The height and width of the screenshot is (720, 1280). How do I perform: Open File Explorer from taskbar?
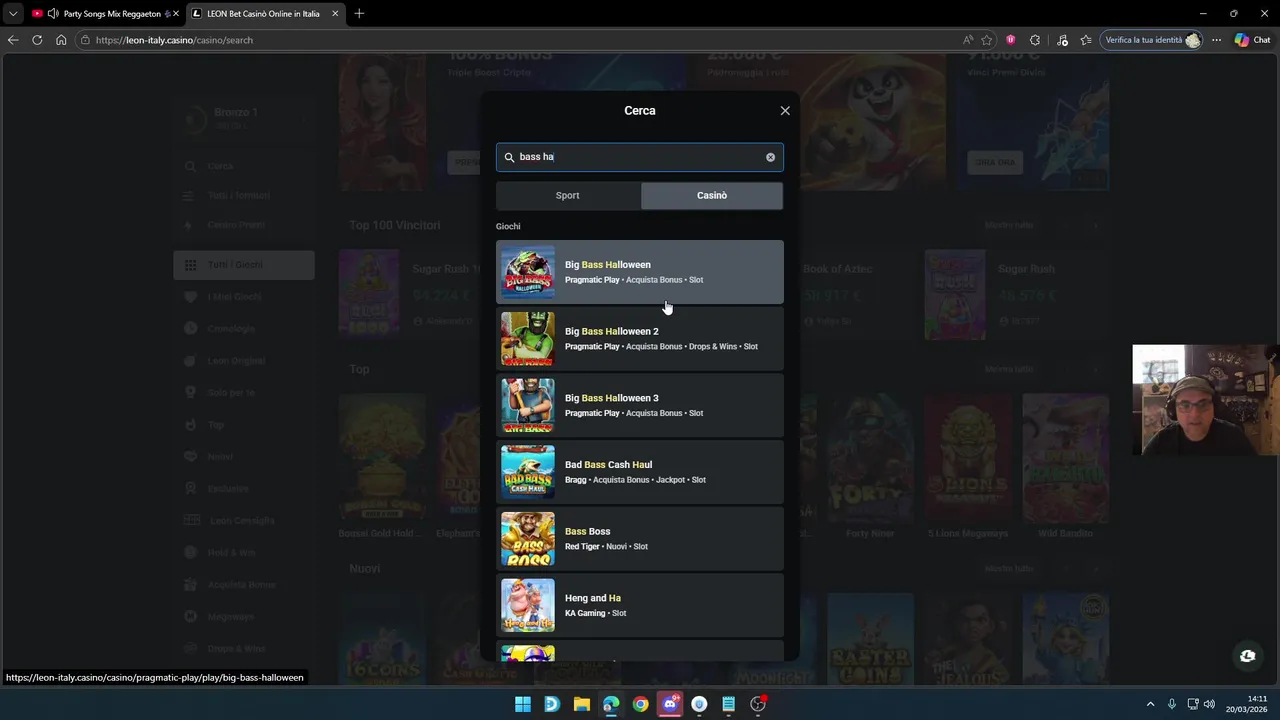tap(581, 704)
